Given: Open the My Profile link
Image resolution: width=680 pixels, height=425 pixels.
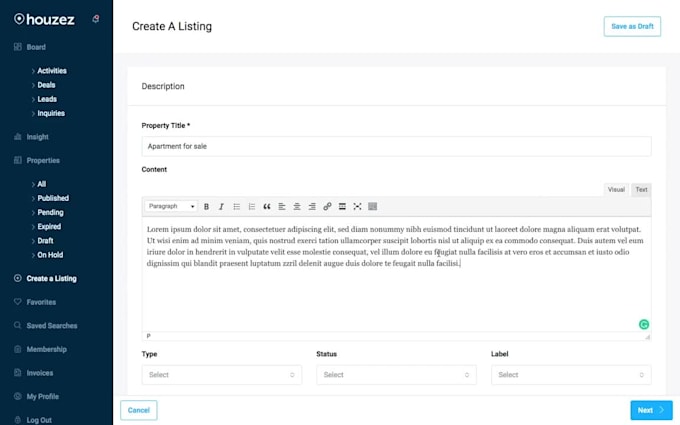Looking at the screenshot, I should (x=42, y=396).
